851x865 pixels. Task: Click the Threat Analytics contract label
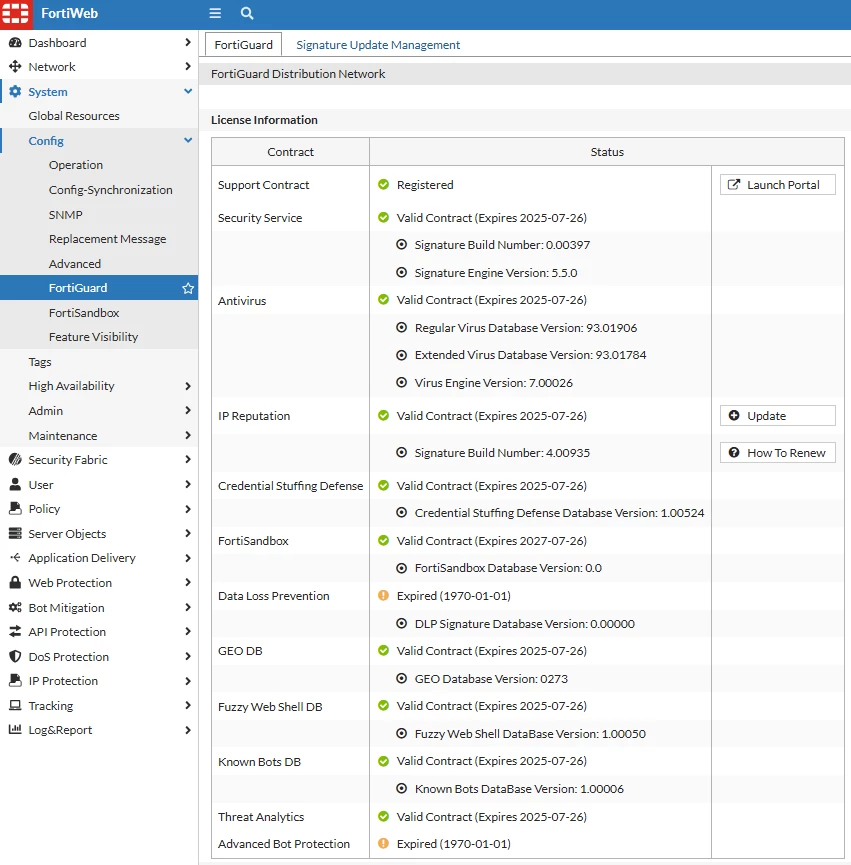click(261, 816)
